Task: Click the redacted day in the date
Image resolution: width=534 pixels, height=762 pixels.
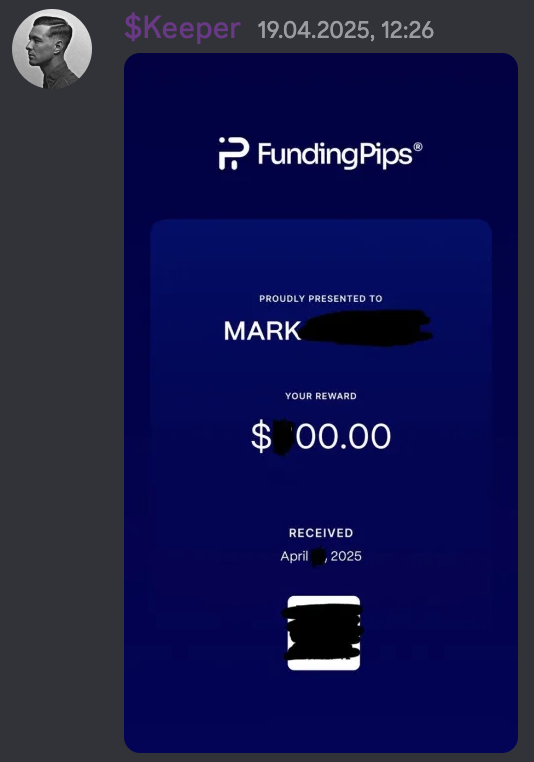Action: click(318, 557)
